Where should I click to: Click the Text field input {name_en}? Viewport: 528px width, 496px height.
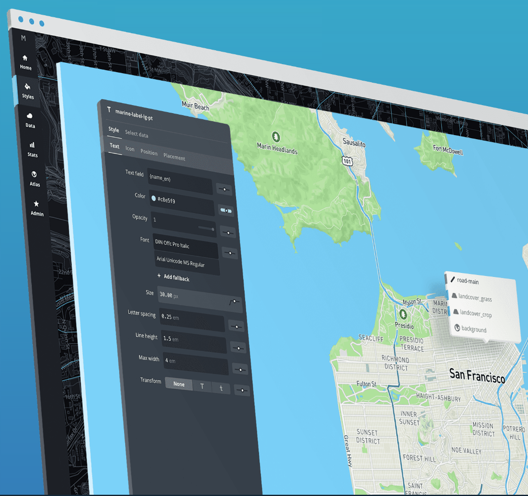coord(180,181)
